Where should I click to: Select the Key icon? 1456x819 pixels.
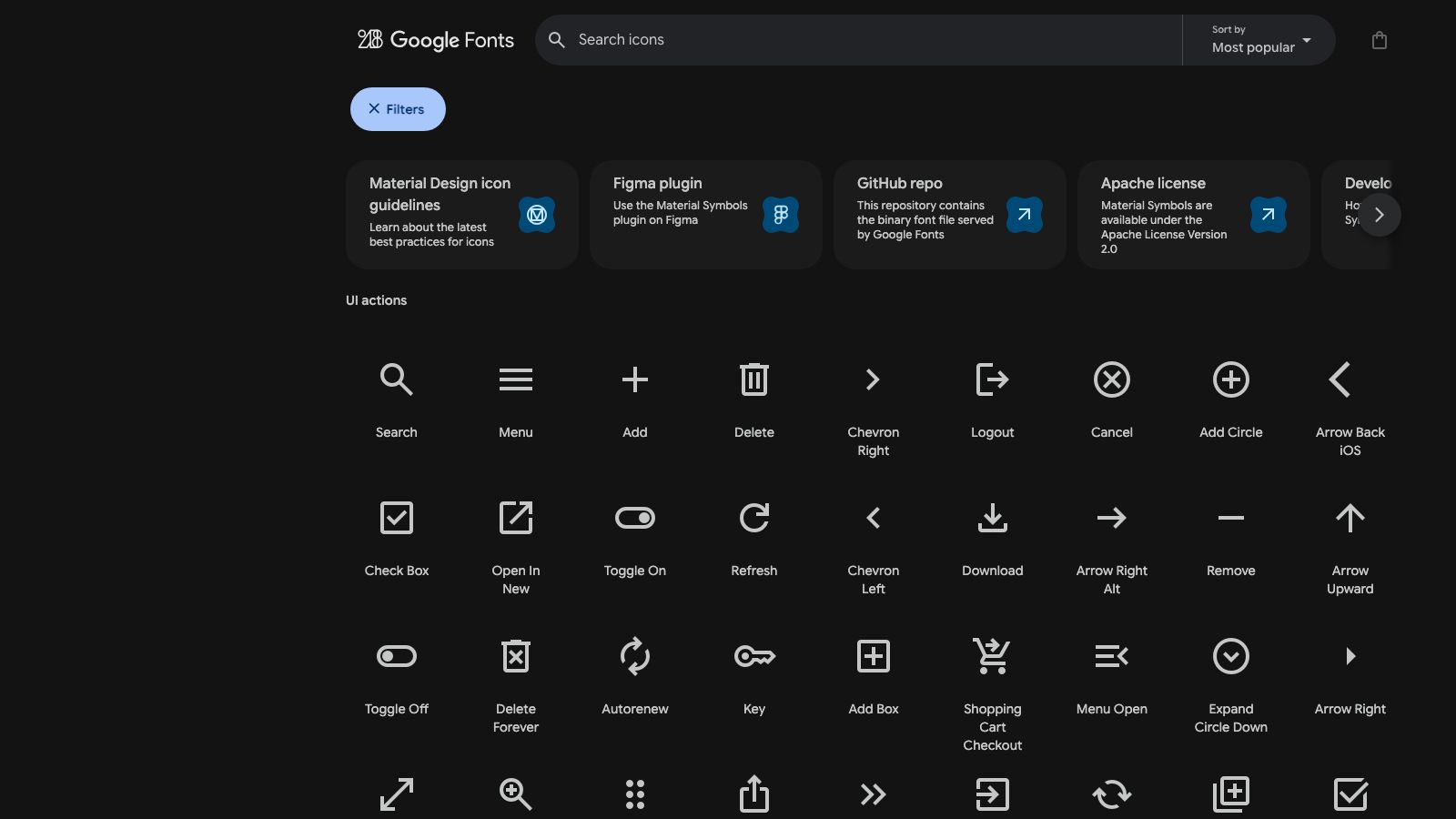click(x=754, y=656)
